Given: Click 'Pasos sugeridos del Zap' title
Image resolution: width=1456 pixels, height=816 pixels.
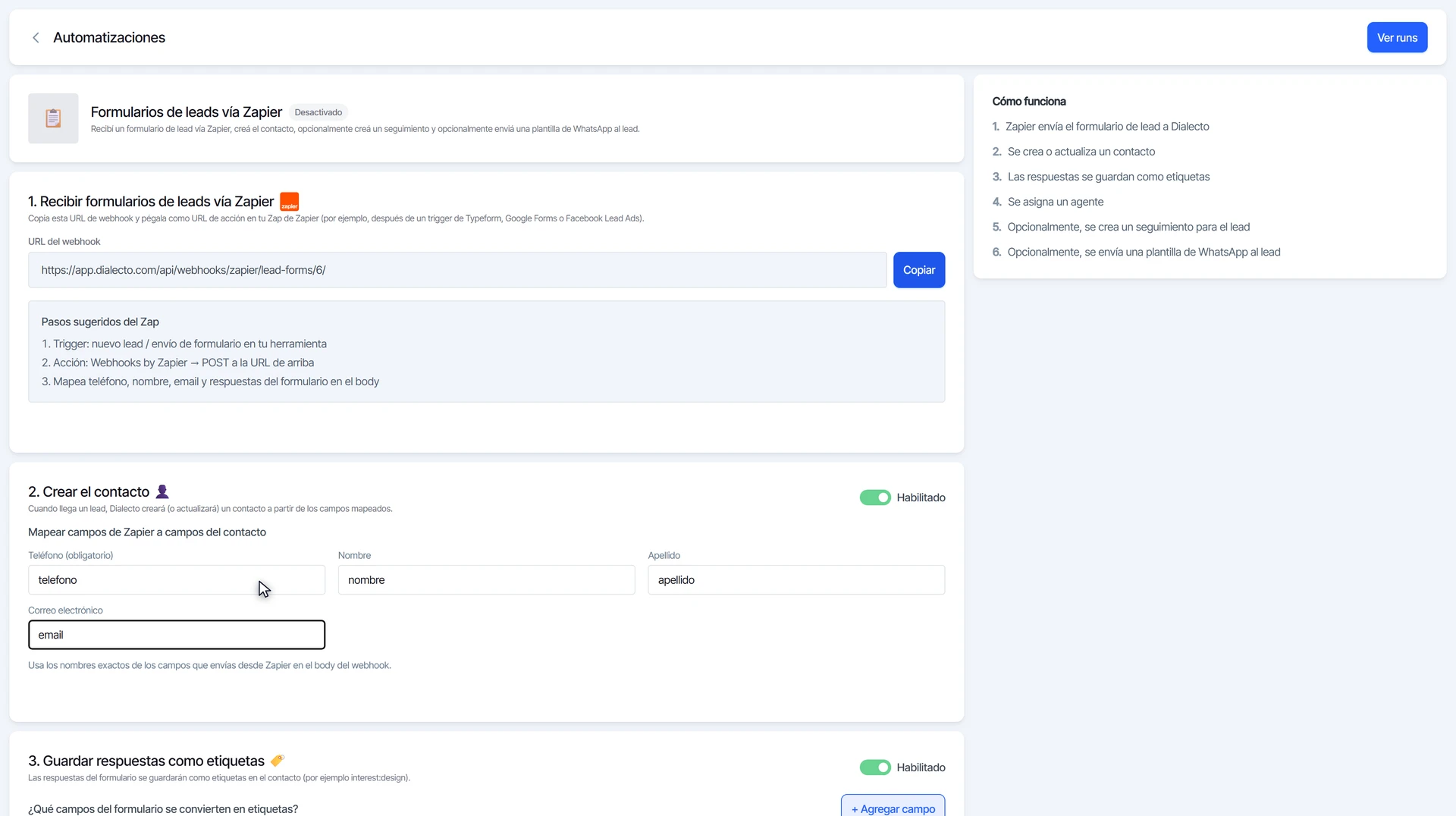Looking at the screenshot, I should (x=100, y=322).
